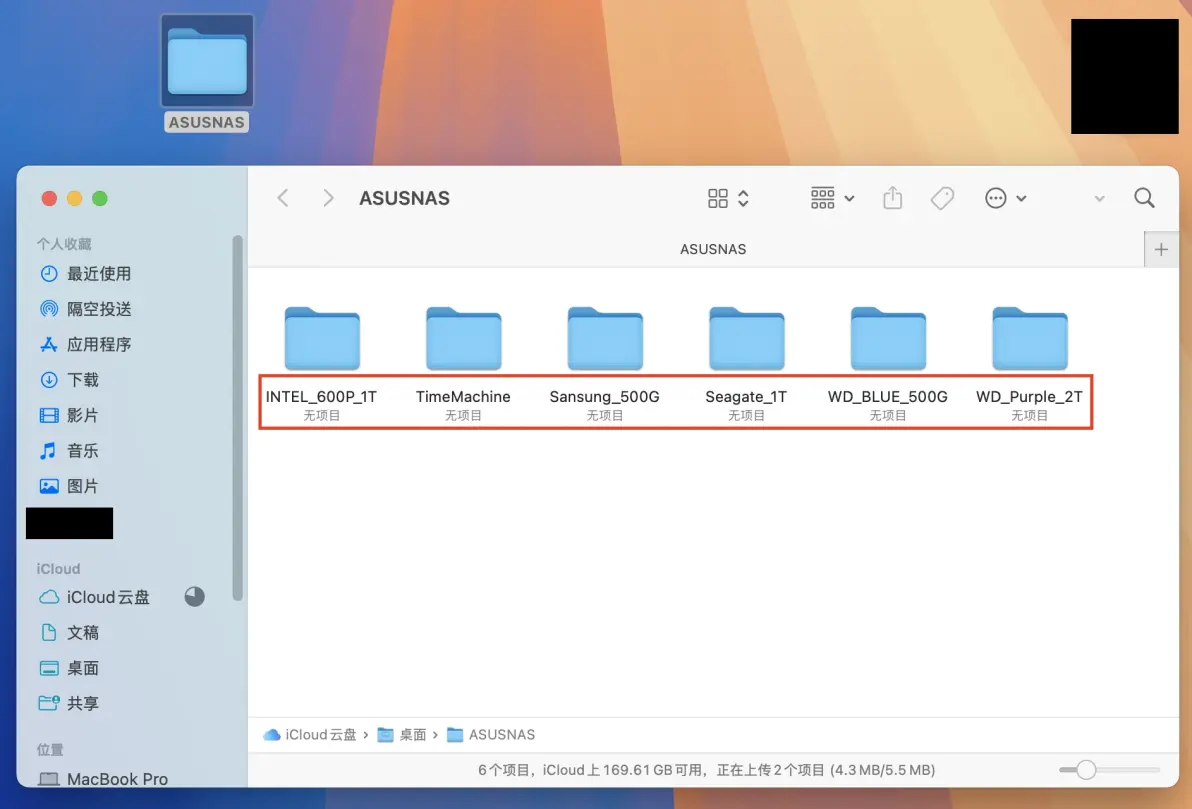Select the ASUSNAS tab label

tap(713, 249)
